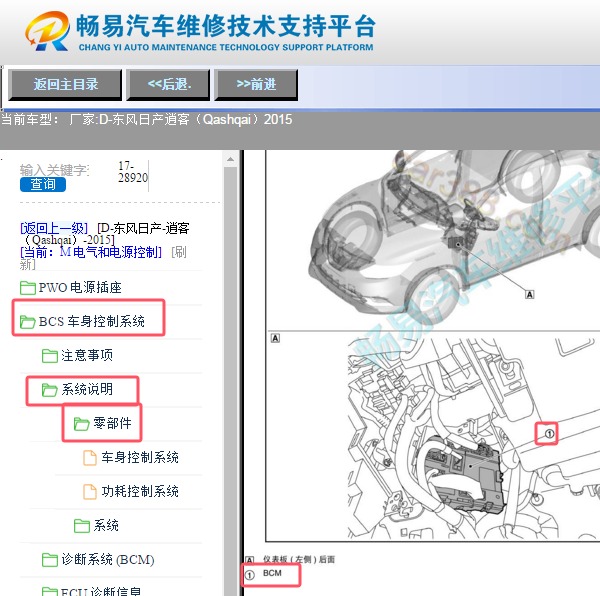Click the sidebar scroll-up arrow

[x=230, y=159]
